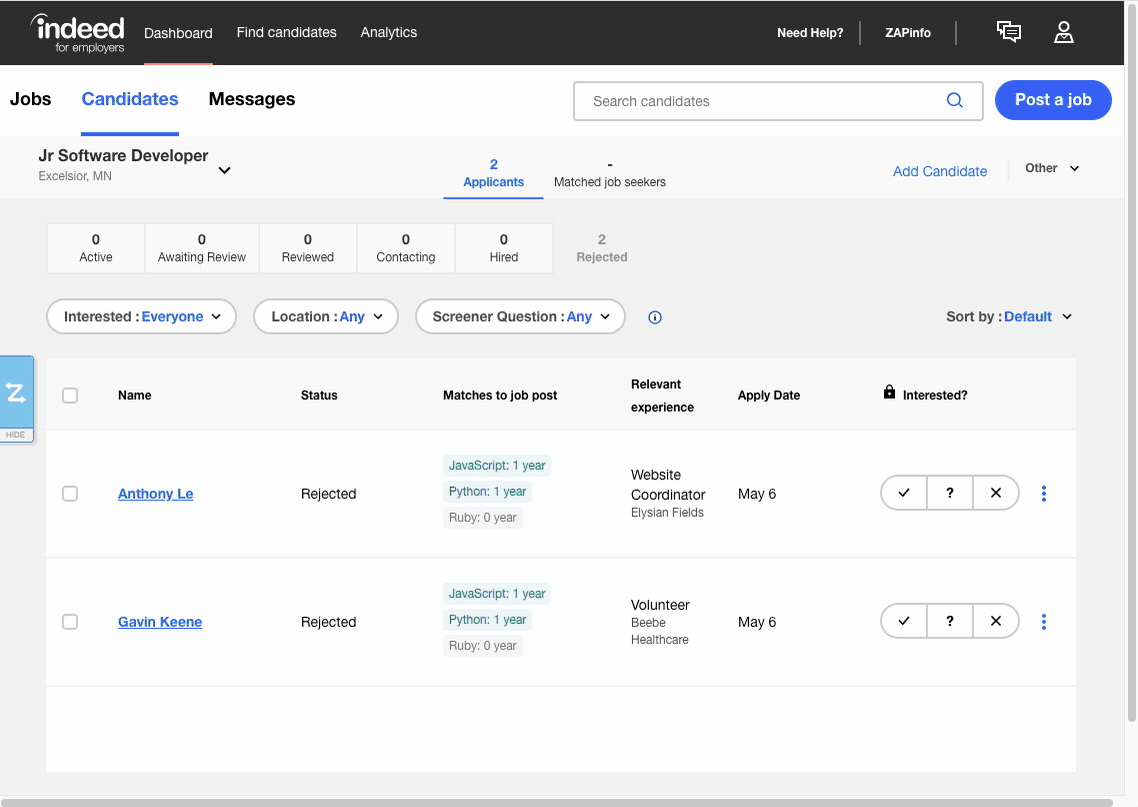Filter by Contacting status

point(406,248)
